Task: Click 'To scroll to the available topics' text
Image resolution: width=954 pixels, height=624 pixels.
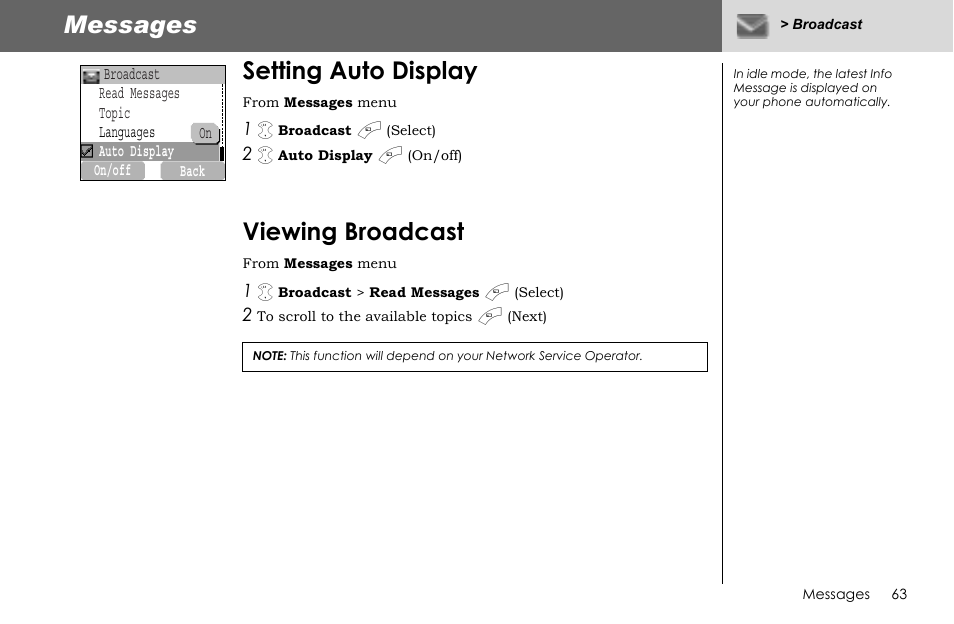Action: point(364,316)
